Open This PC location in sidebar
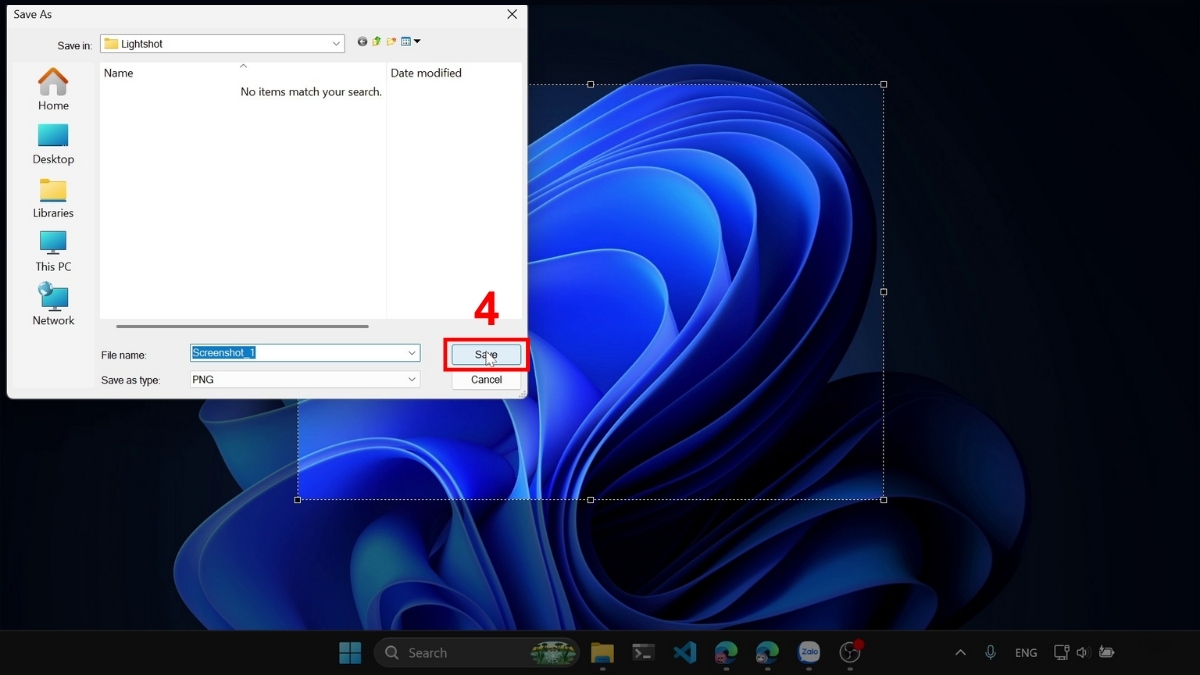The image size is (1200, 675). tap(53, 252)
